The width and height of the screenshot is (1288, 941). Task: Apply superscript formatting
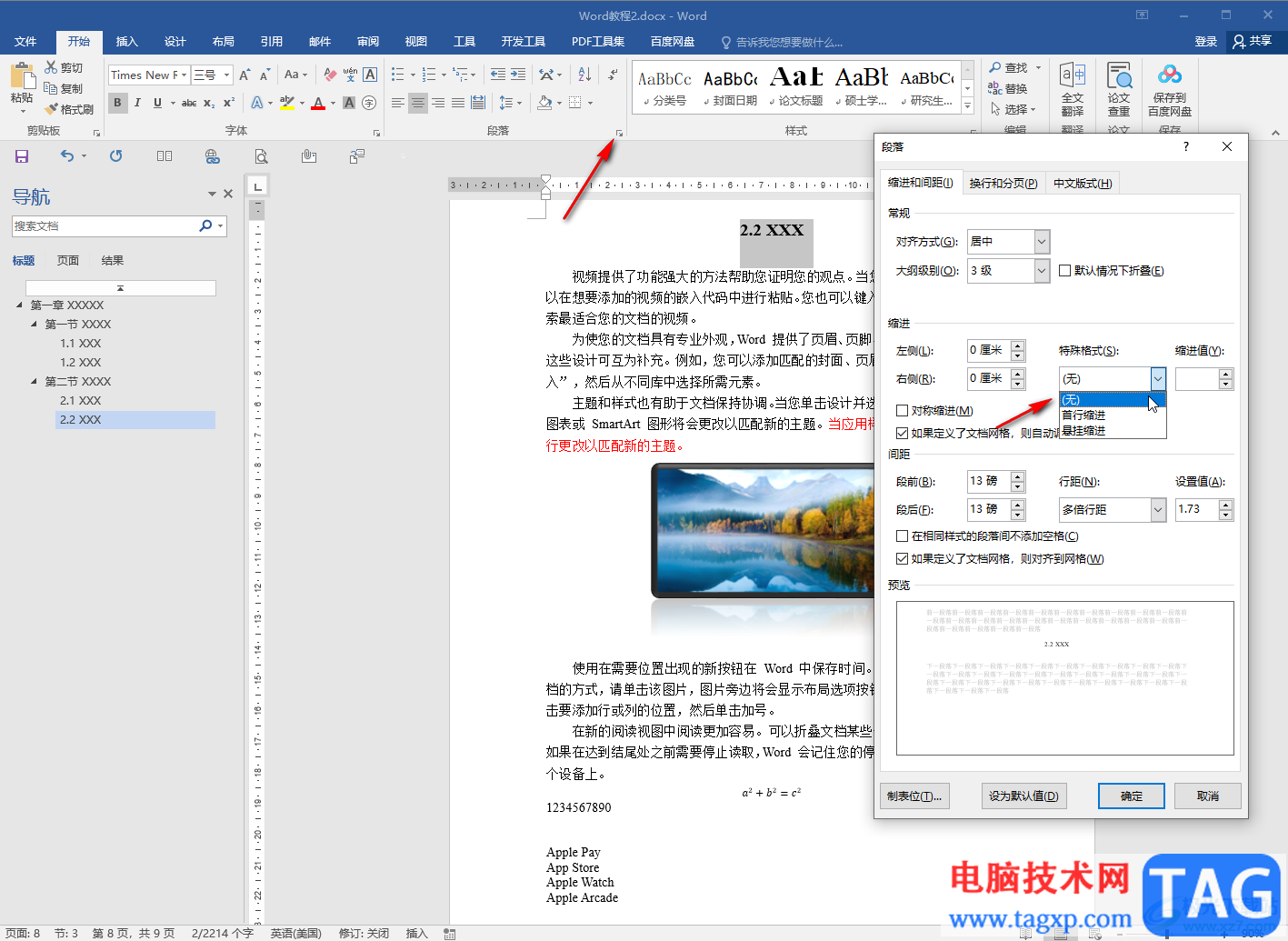point(229,103)
